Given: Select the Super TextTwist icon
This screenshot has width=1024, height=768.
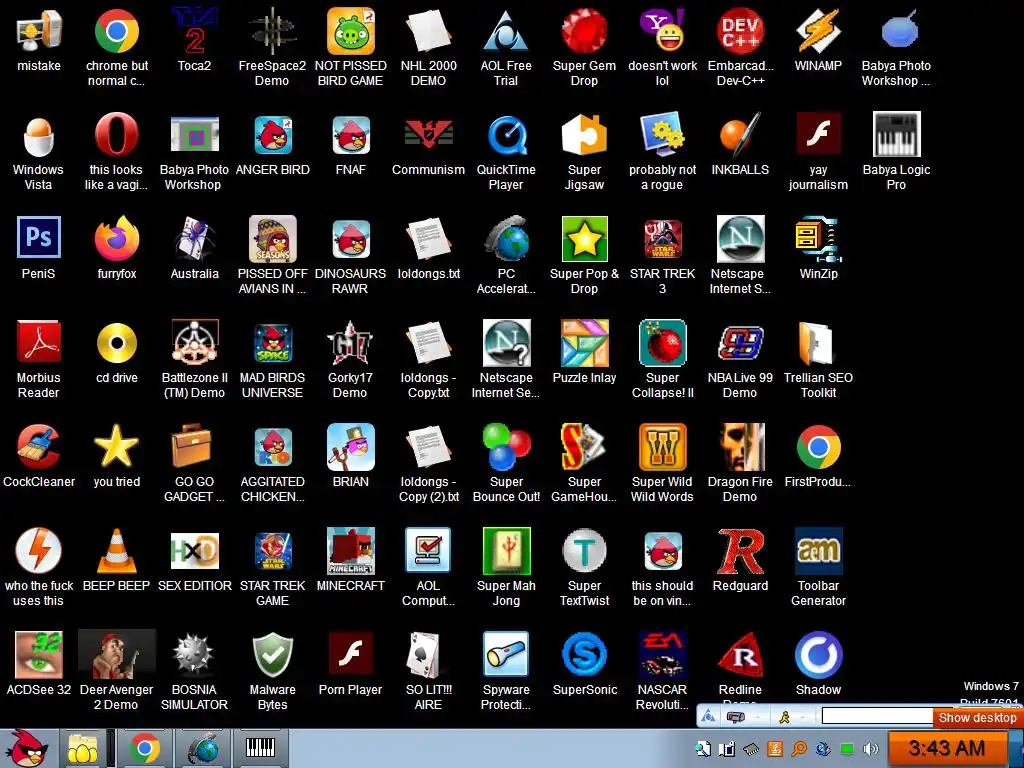Looking at the screenshot, I should point(584,551).
